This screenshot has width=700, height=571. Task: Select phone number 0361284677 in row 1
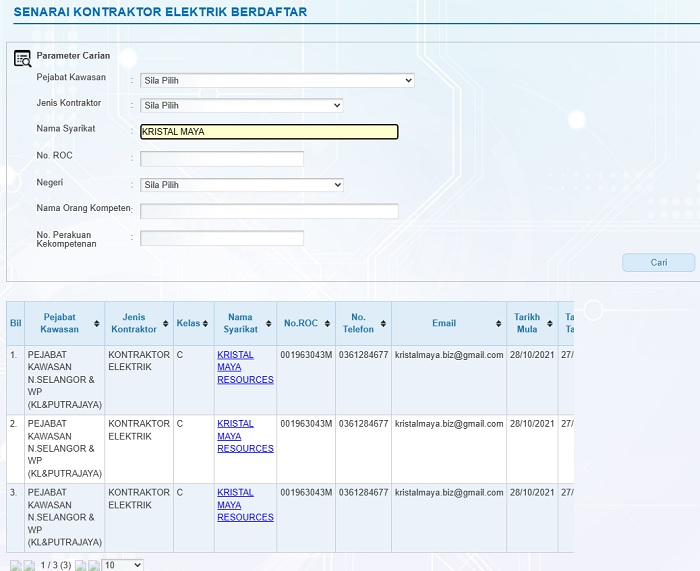click(363, 355)
